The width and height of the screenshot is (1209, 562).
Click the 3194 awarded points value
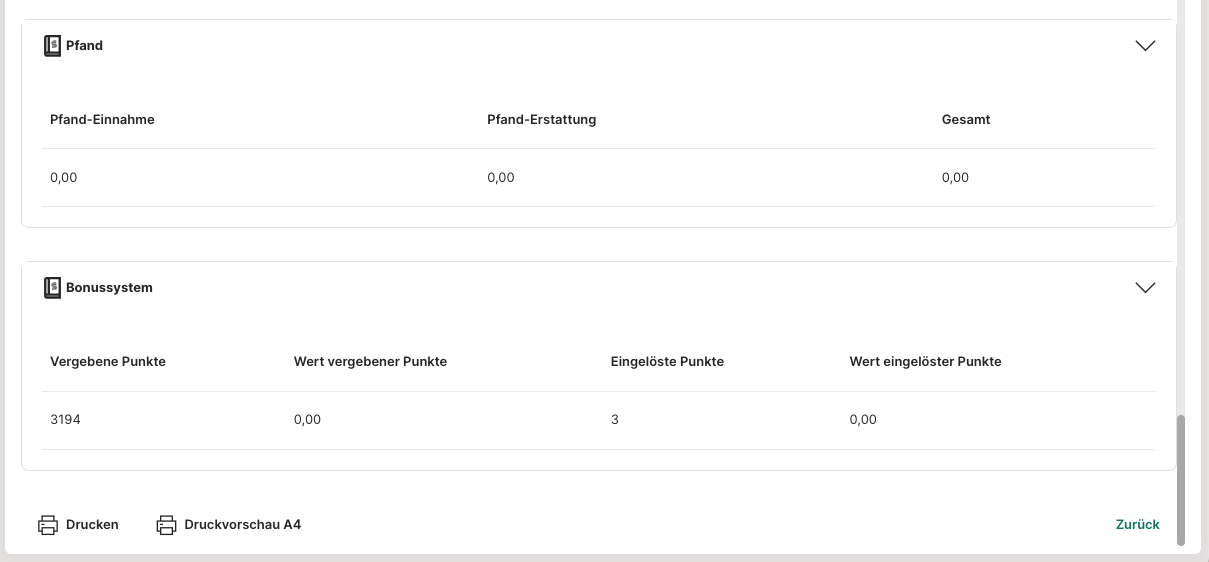(x=65, y=420)
